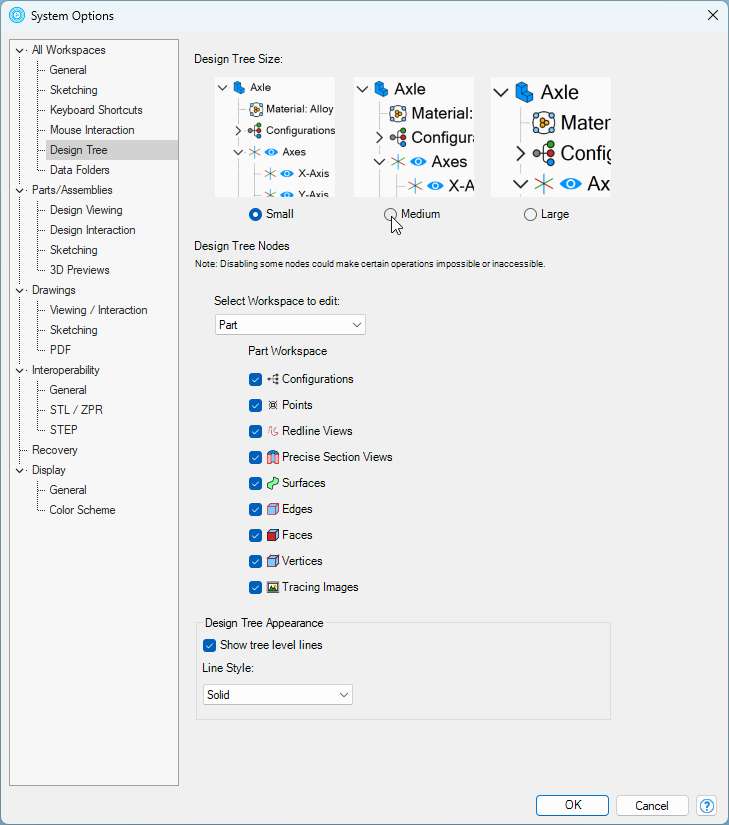
Task: Click the green Surfaces node icon
Action: pyautogui.click(x=272, y=483)
